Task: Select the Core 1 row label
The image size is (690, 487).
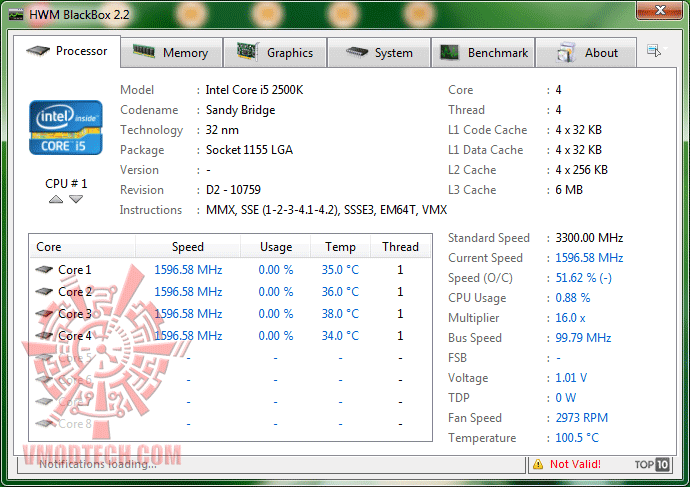Action: pos(75,270)
